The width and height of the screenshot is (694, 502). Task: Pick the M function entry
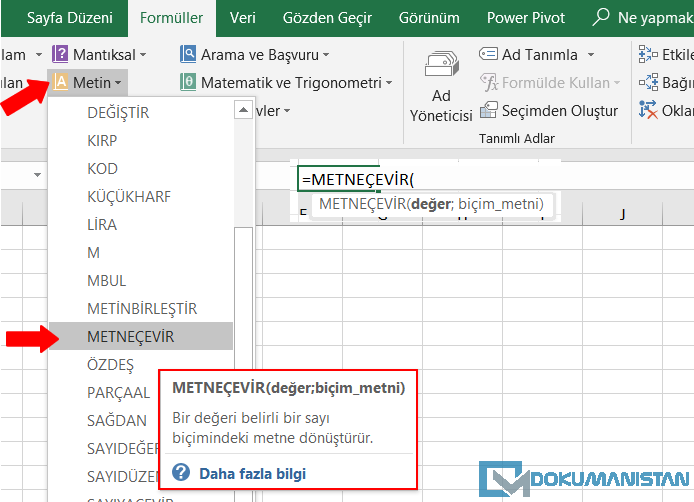tap(141, 253)
